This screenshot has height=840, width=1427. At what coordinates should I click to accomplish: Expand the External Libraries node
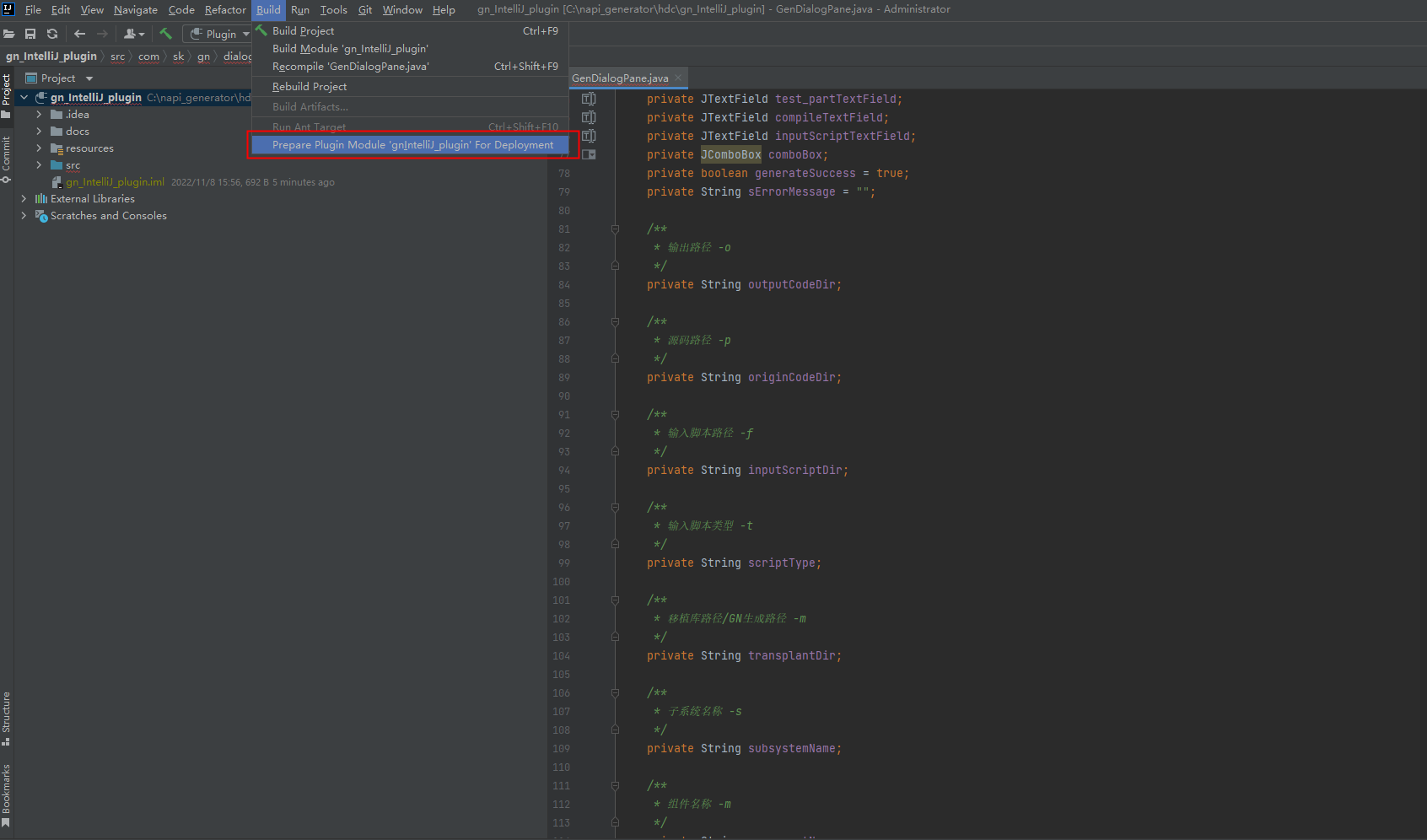pos(24,199)
